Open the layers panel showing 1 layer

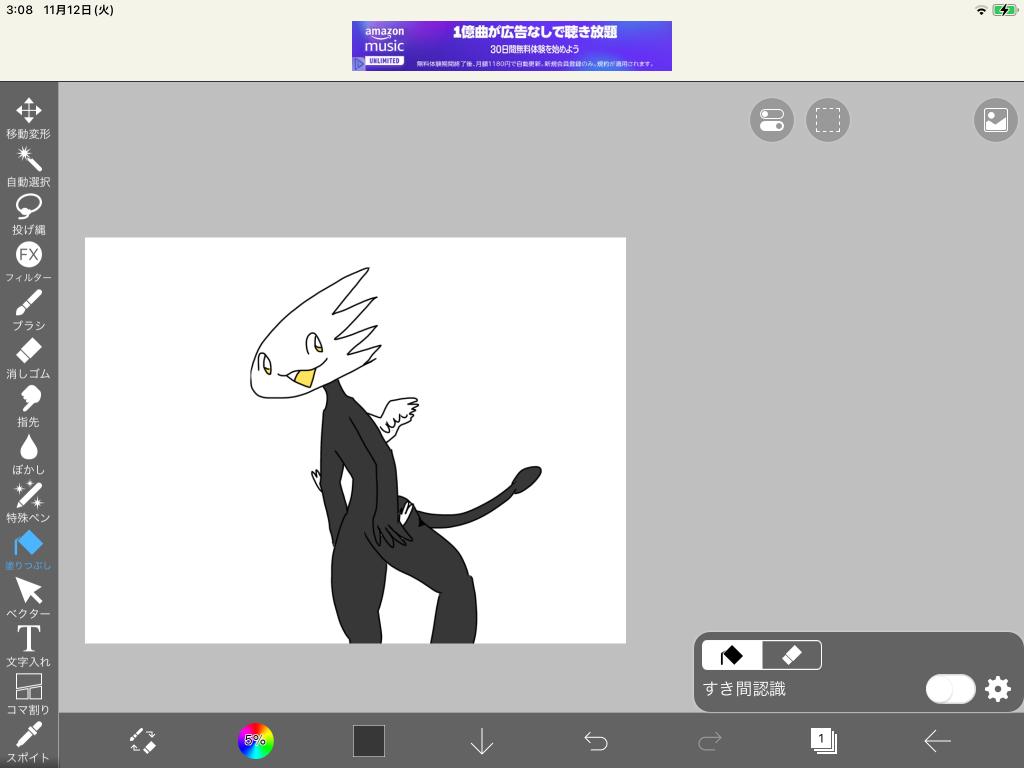[x=823, y=741]
